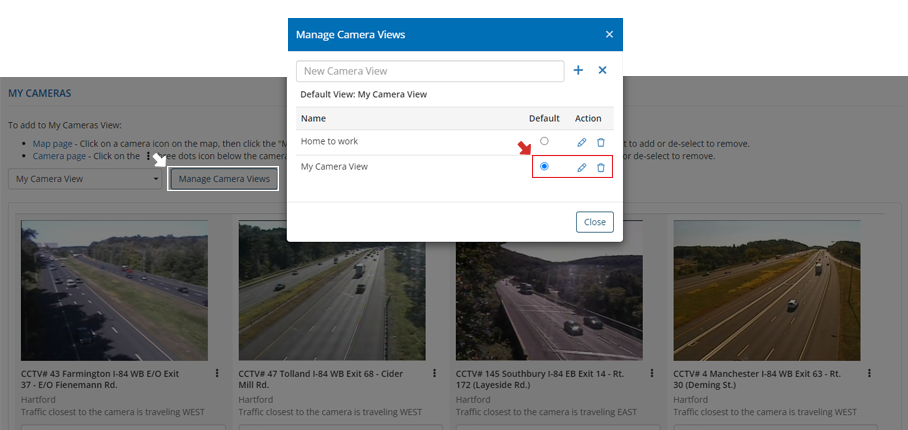Open three-dots menu for CCTV# 43 Farmington
The height and width of the screenshot is (430, 908).
[217, 373]
